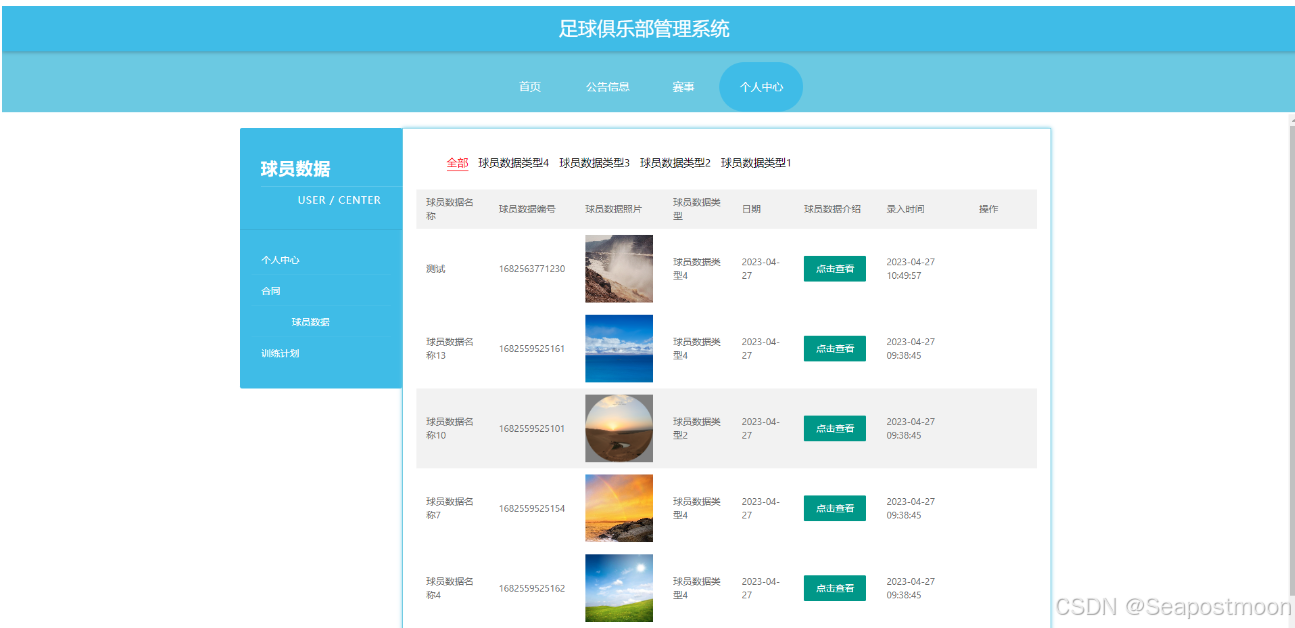This screenshot has height=628, width=1295.
Task: Click 点击查看 for 球员数据名称13
Action: (x=834, y=348)
